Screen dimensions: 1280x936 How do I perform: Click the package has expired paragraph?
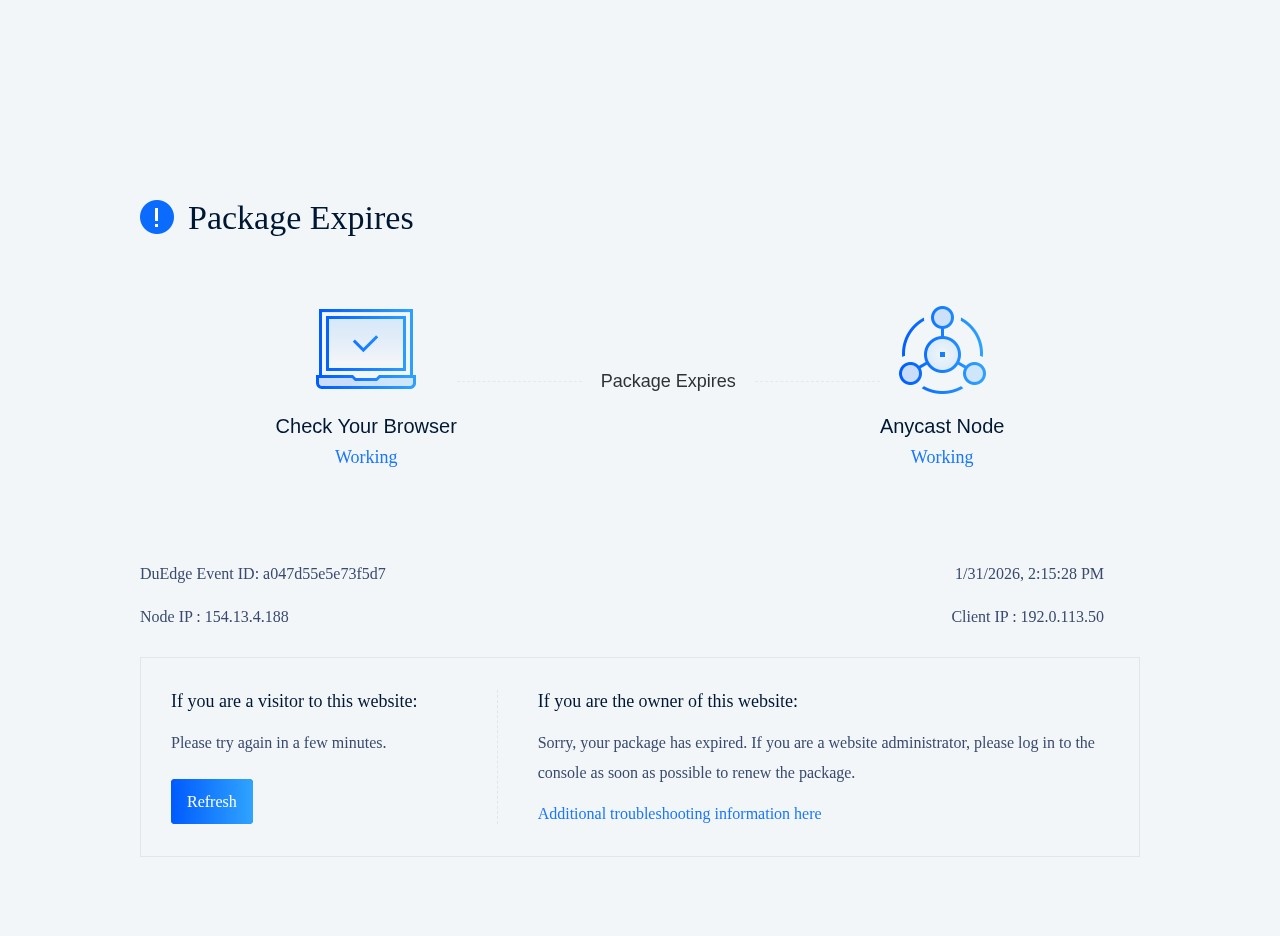coord(816,758)
